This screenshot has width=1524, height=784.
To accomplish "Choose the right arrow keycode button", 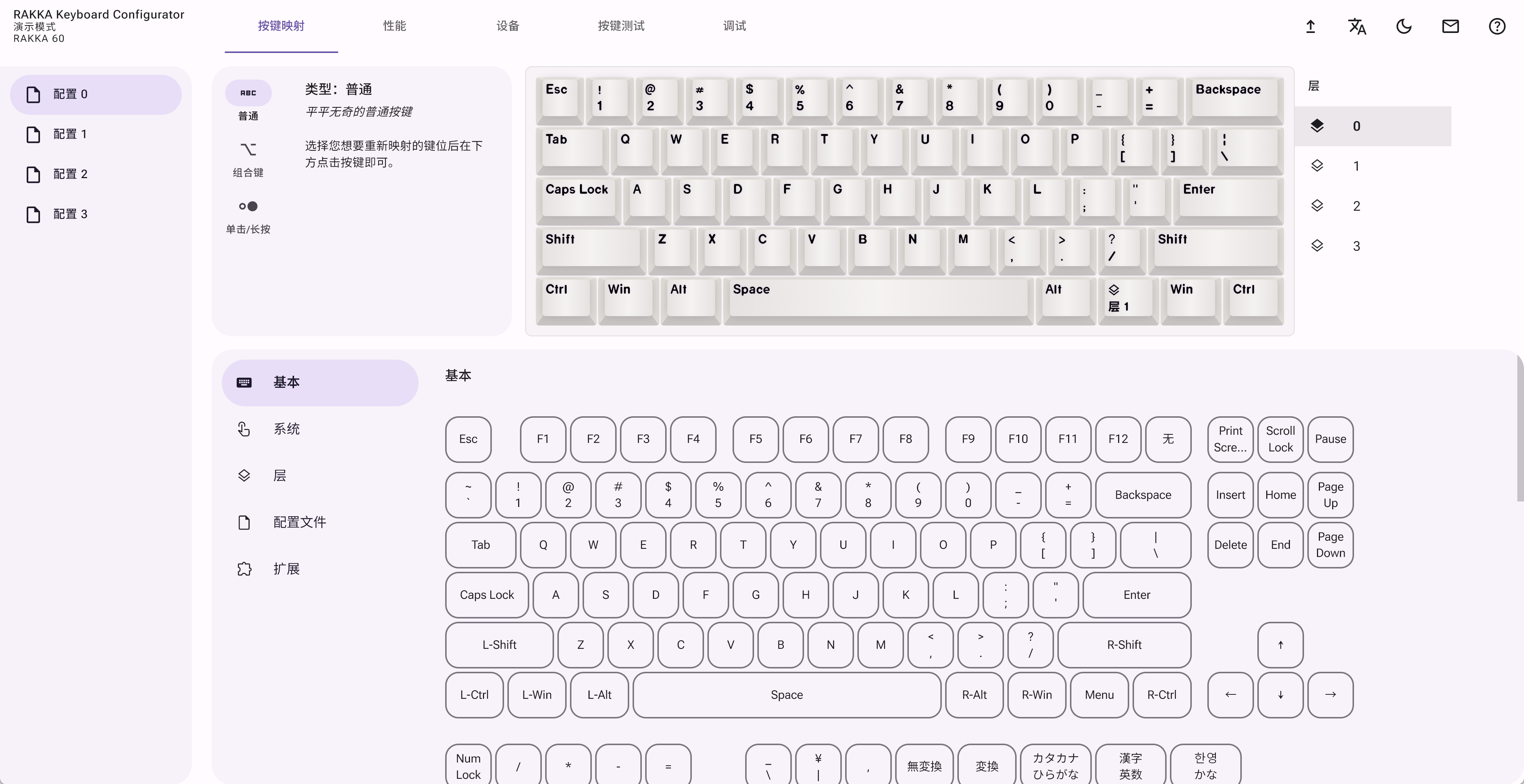I will 1330,695.
